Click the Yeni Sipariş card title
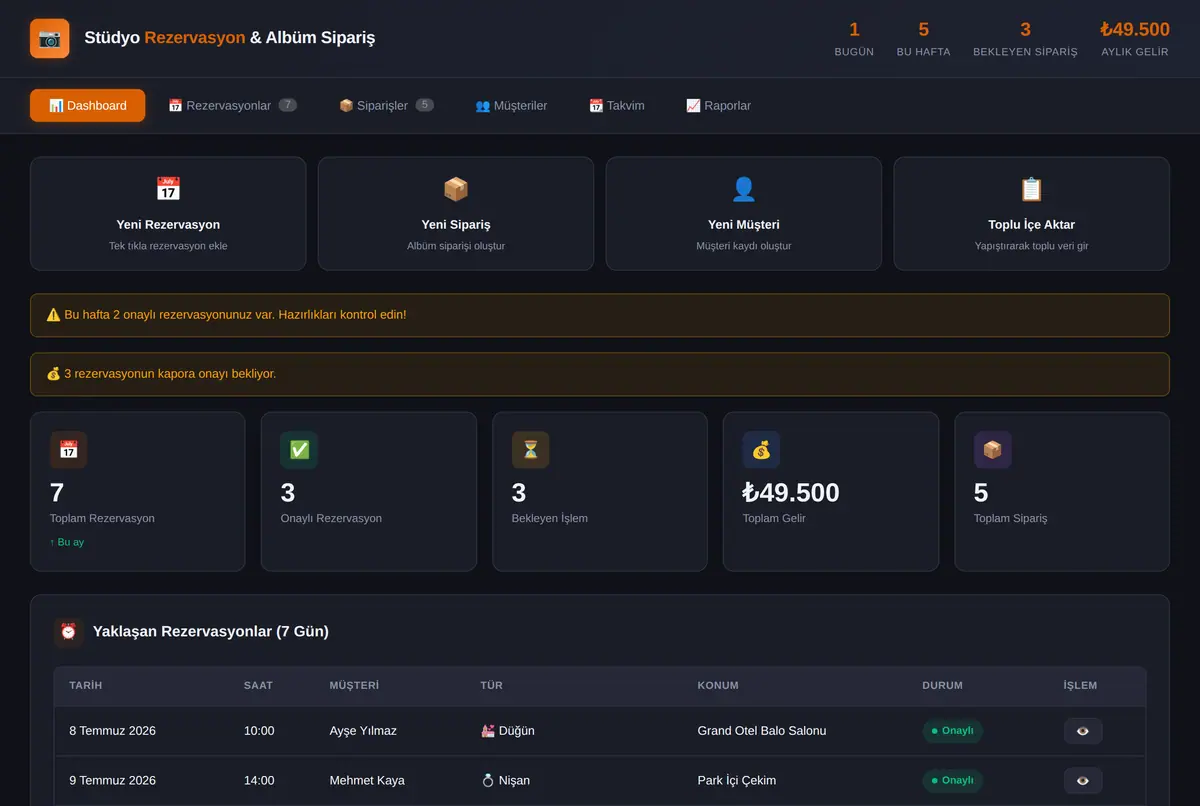This screenshot has height=806, width=1200. point(456,225)
